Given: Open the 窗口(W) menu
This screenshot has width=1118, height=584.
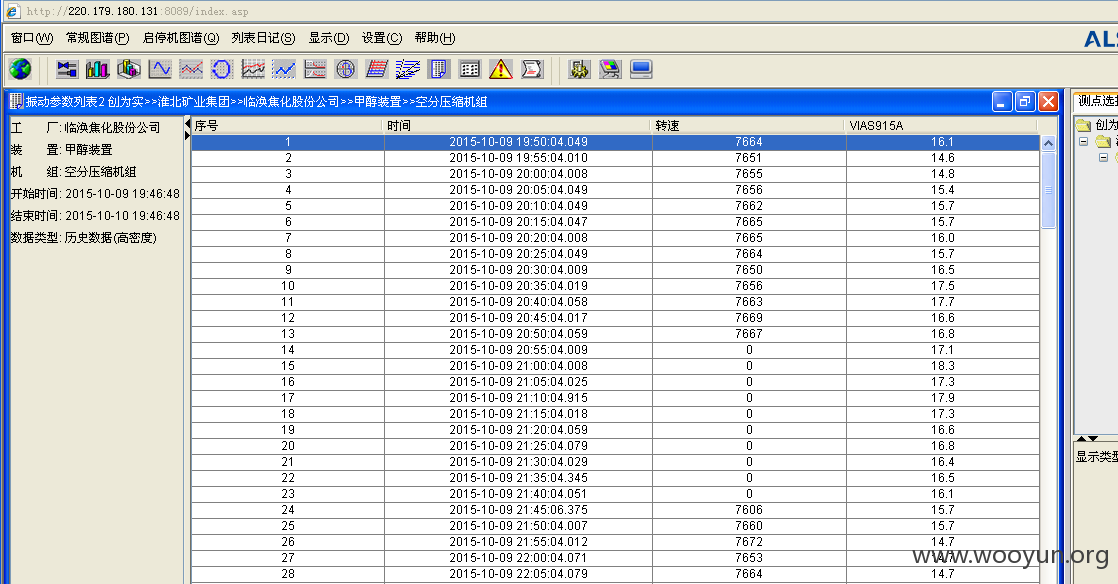Looking at the screenshot, I should pos(32,38).
